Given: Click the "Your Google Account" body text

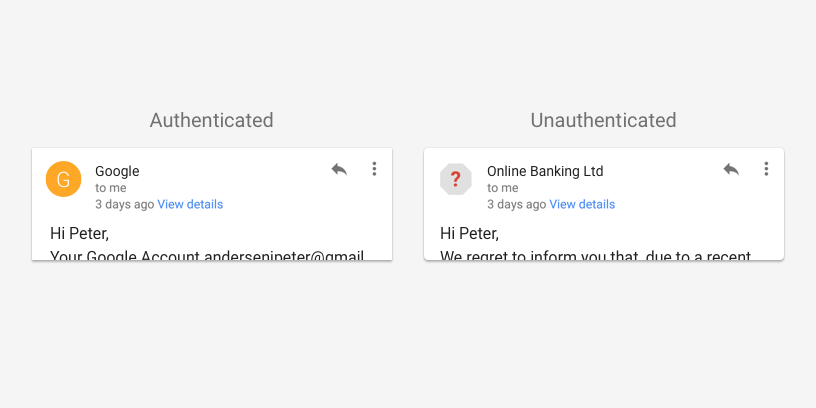Looking at the screenshot, I should coord(206,254).
